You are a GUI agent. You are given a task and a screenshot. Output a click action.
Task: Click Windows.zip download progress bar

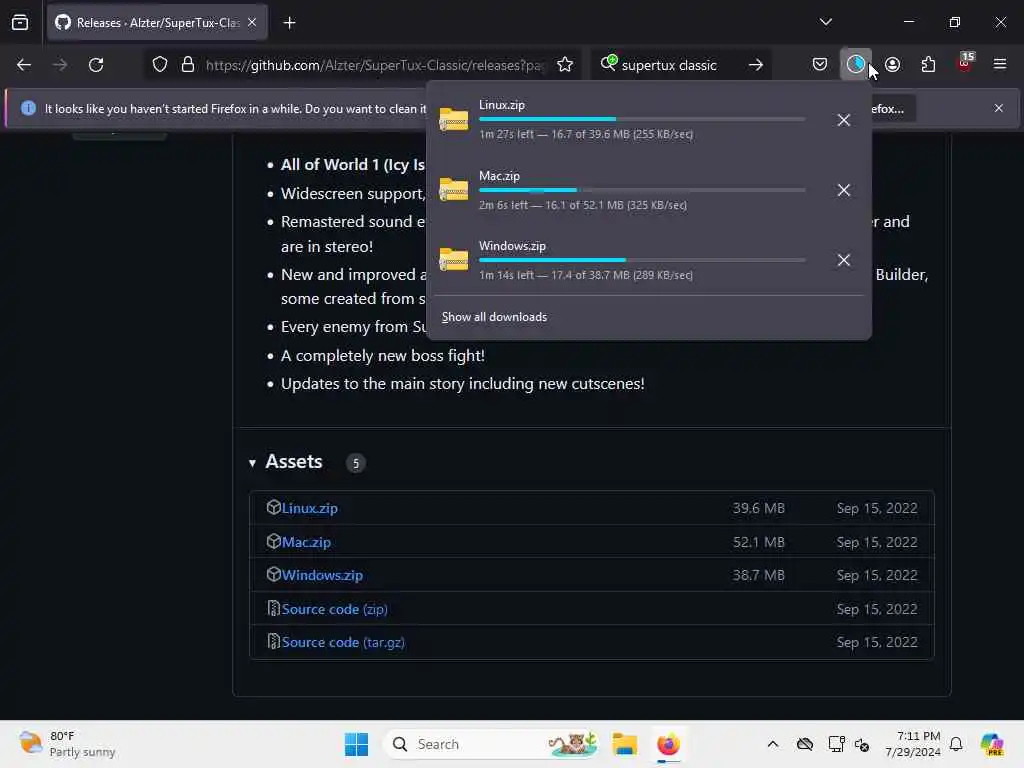tap(642, 260)
